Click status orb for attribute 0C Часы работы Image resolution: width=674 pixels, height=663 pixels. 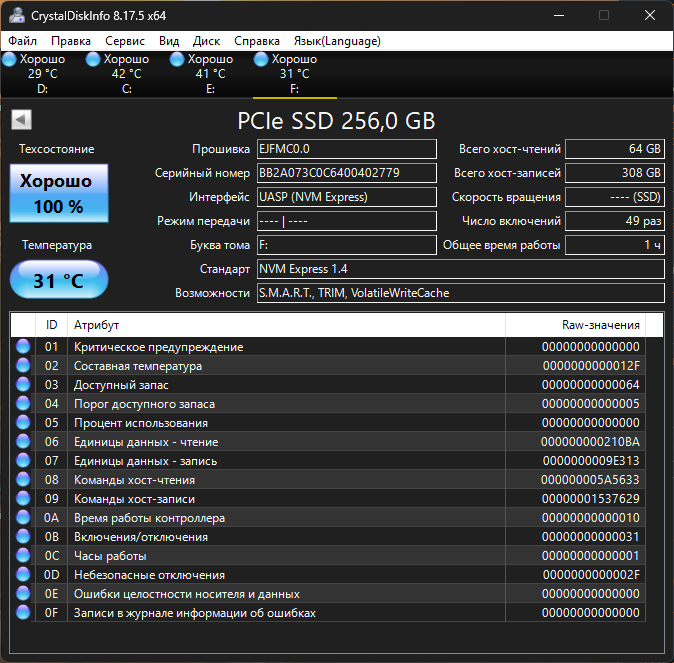point(23,556)
